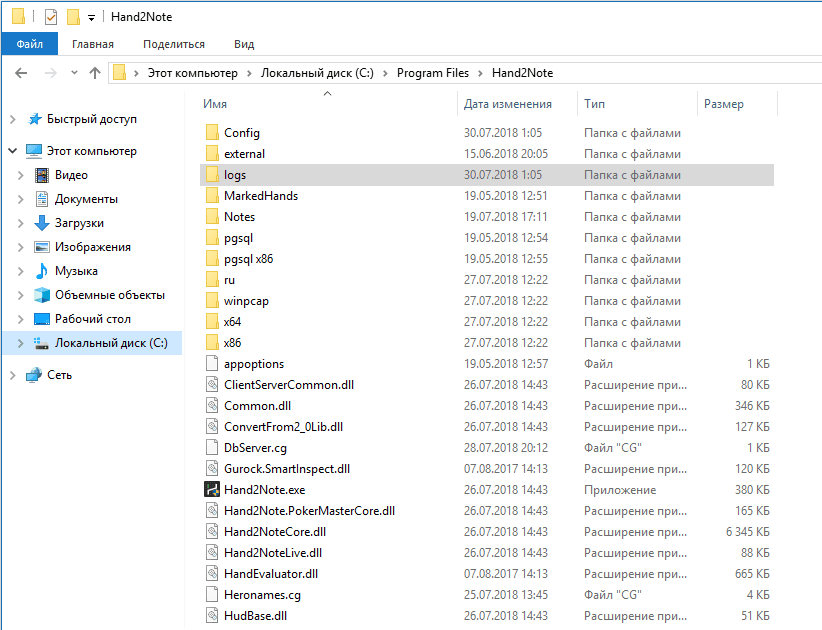Open the quick access toolbar customize dropdown
Image resolution: width=822 pixels, height=630 pixels.
click(x=91, y=18)
